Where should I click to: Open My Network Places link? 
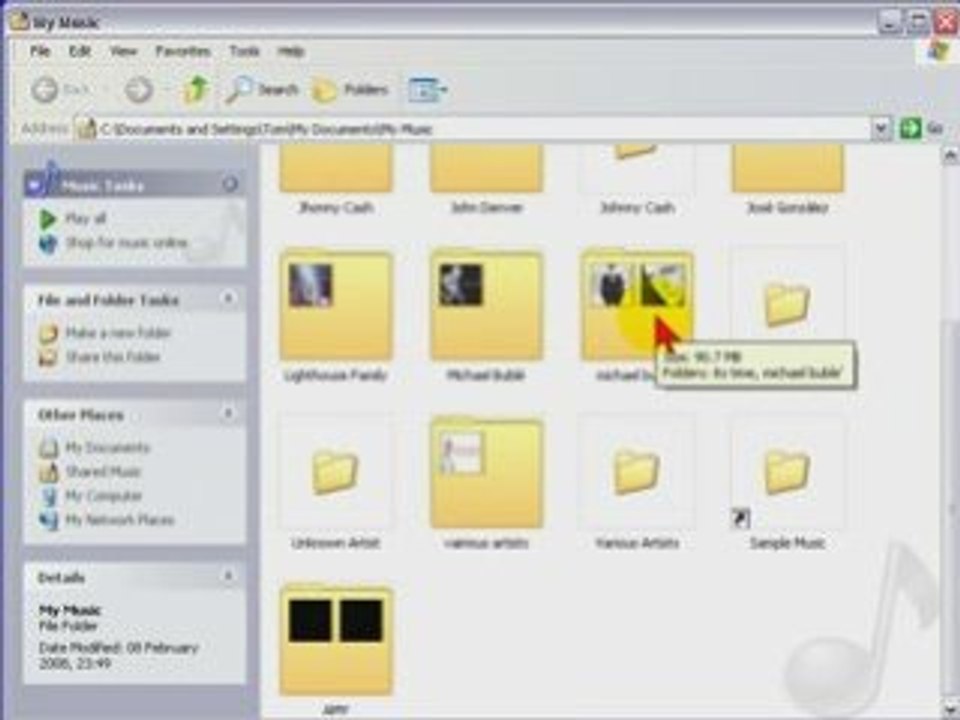coord(120,520)
